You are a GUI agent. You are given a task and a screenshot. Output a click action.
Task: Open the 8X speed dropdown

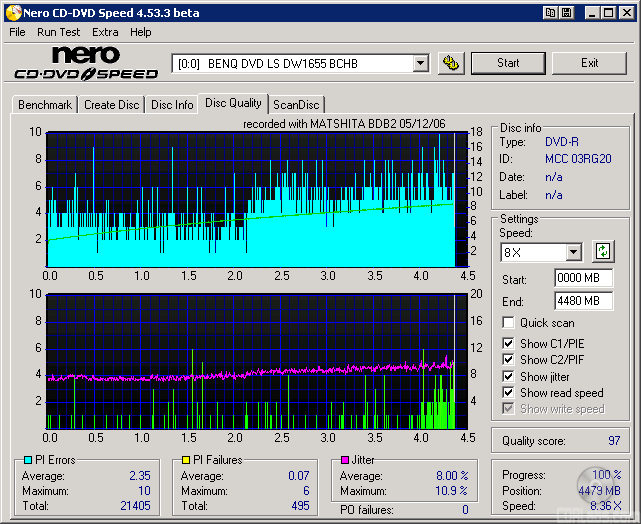(x=573, y=252)
